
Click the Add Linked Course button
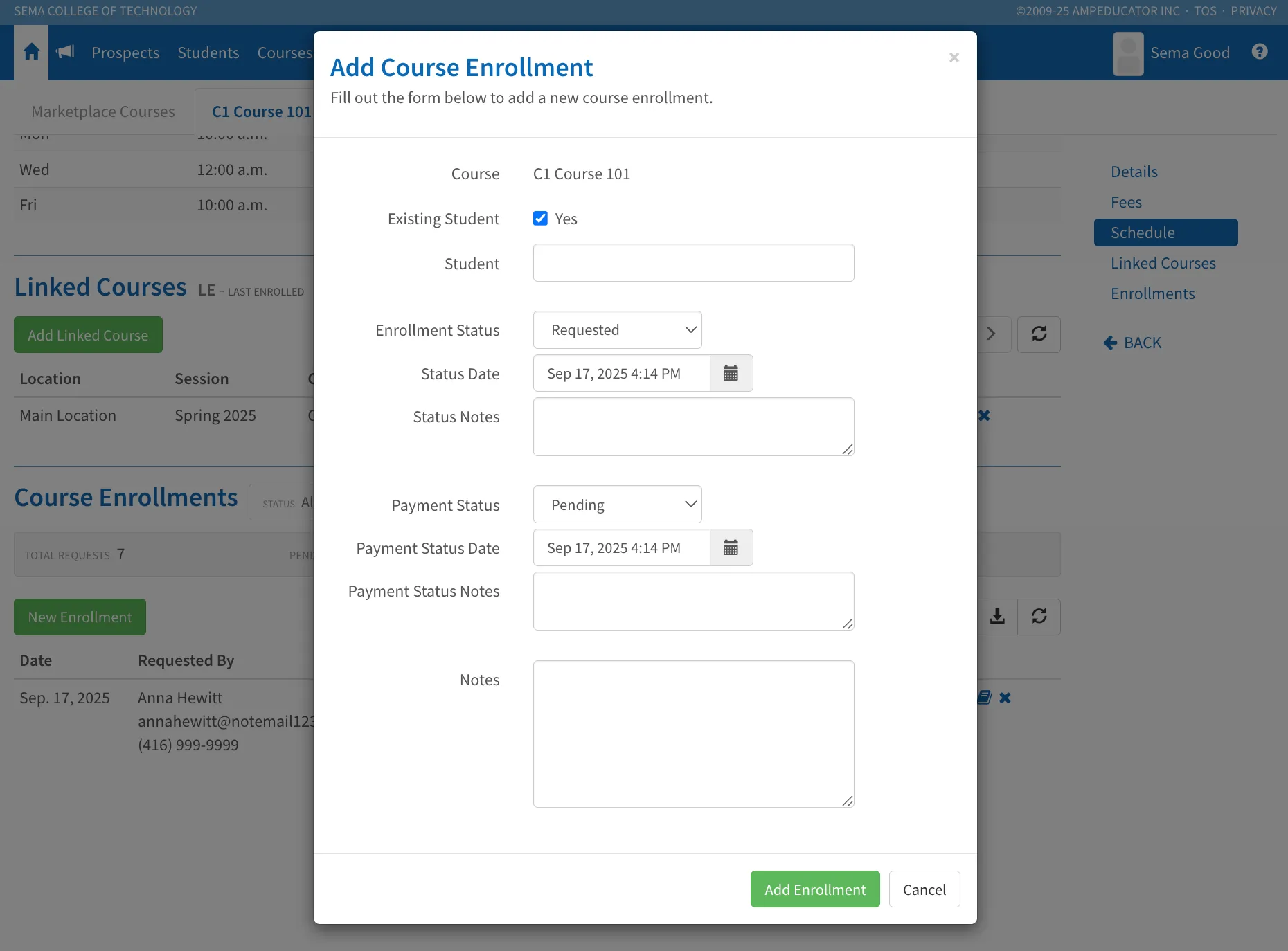coord(88,335)
